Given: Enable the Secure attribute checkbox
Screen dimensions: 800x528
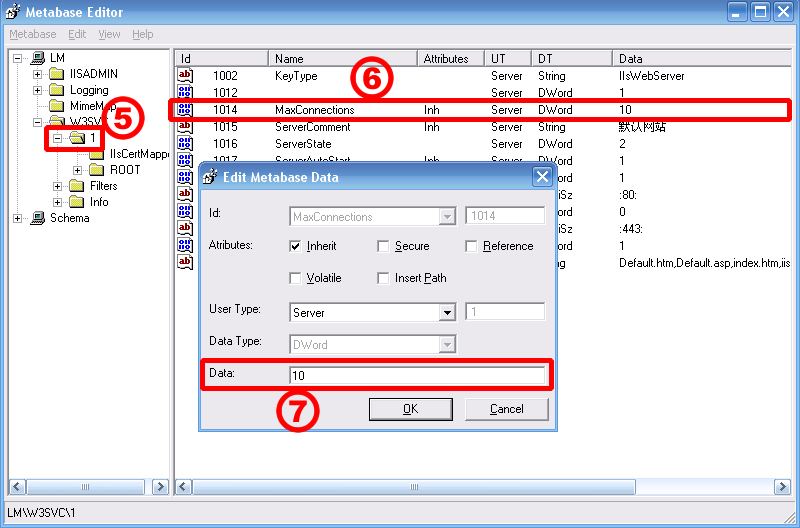Looking at the screenshot, I should click(x=384, y=246).
